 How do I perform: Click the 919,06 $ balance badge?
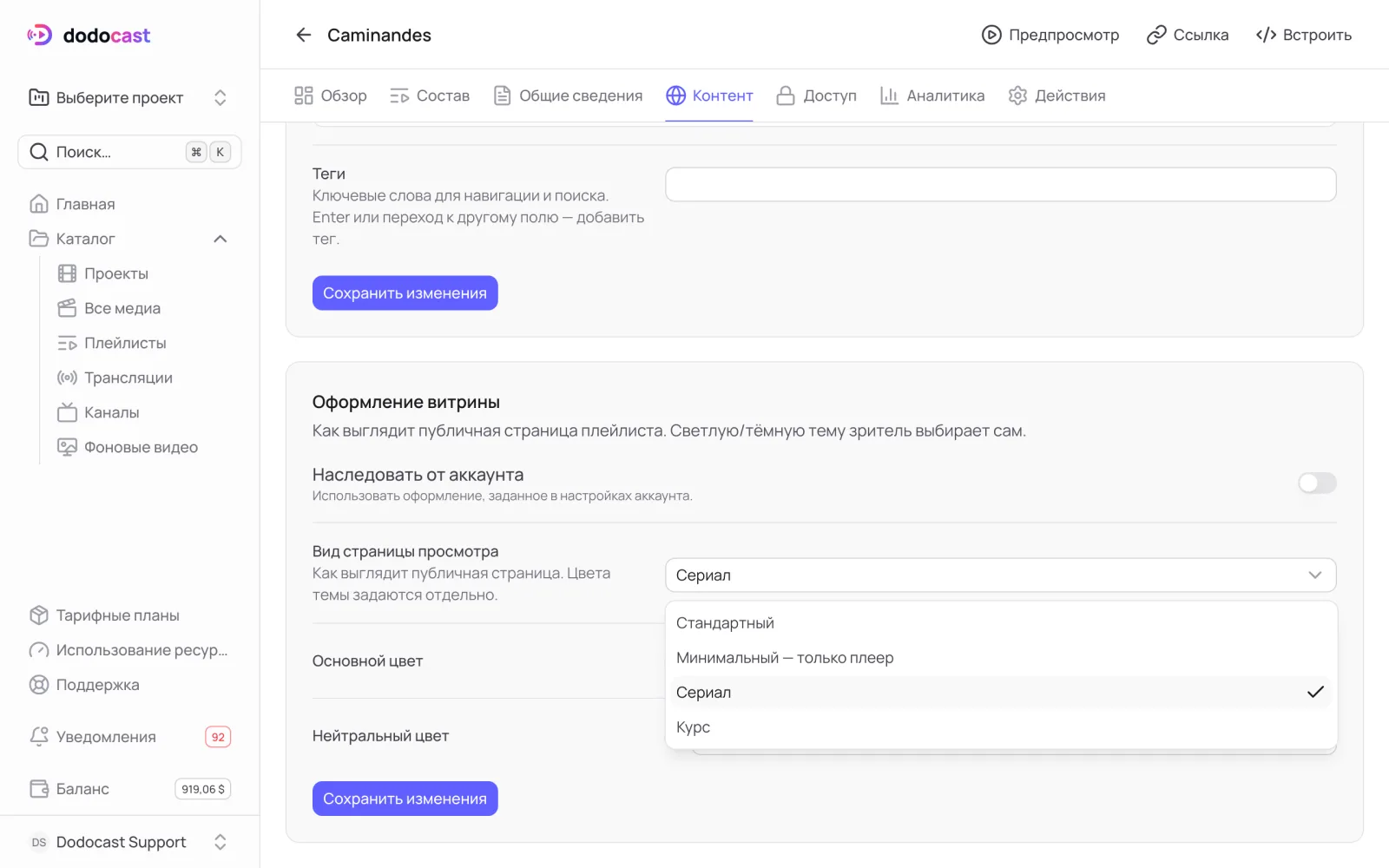(x=203, y=789)
